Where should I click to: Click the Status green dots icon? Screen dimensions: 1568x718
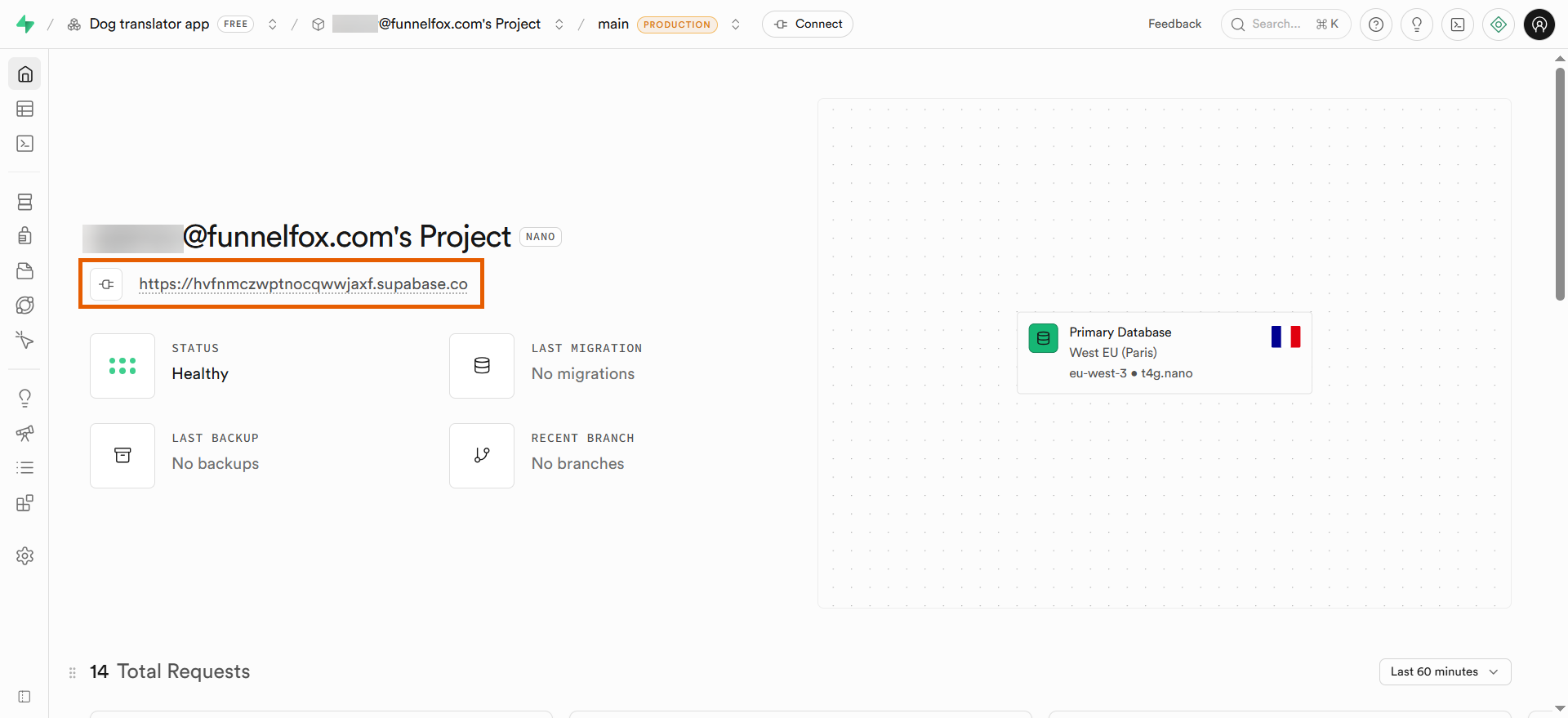(122, 366)
